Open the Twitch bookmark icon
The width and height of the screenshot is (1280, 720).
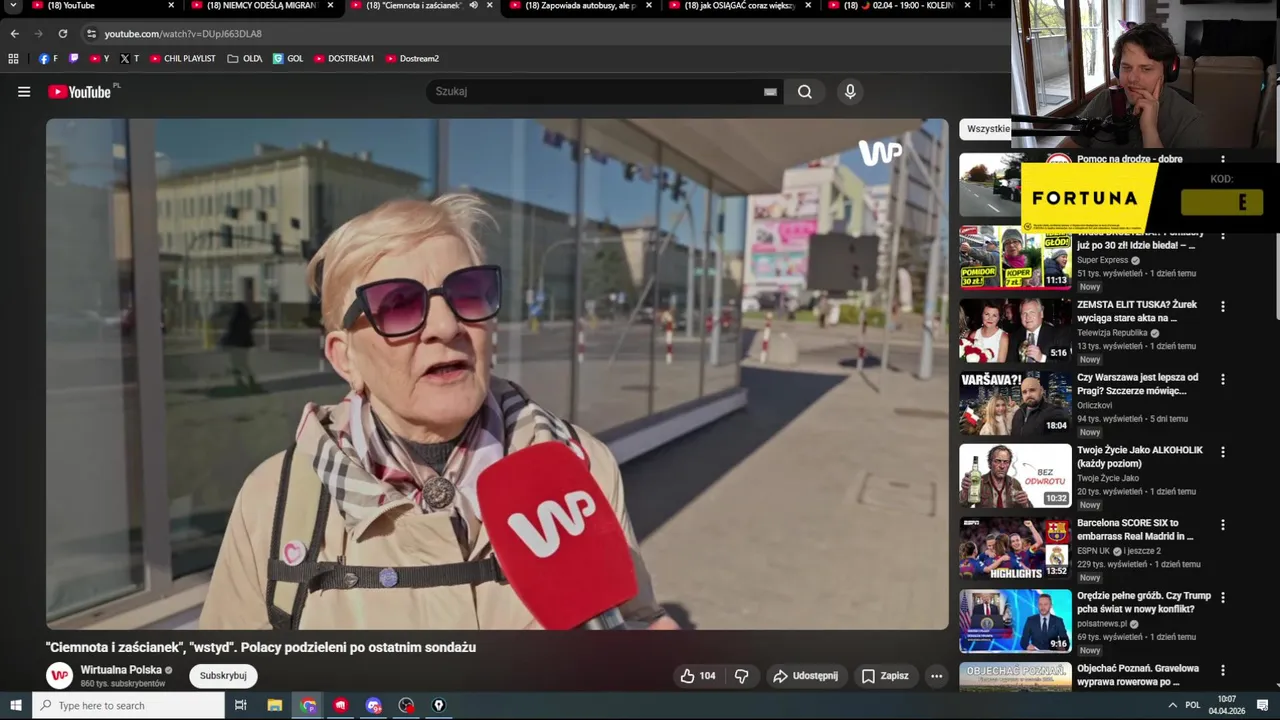pos(73,59)
